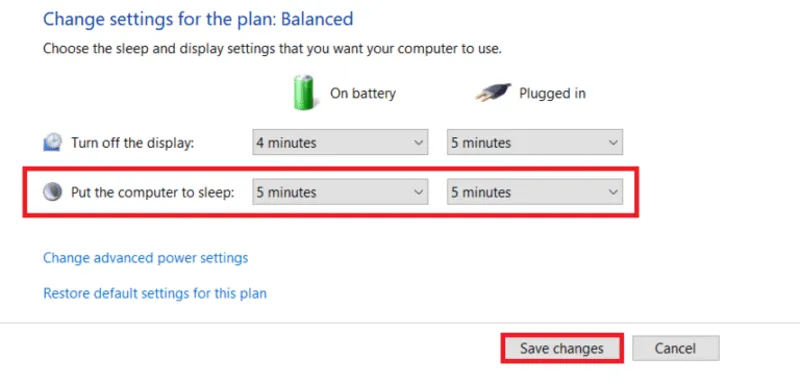
Task: Click the monitor icon beside Turn off the display
Action: pos(52,143)
